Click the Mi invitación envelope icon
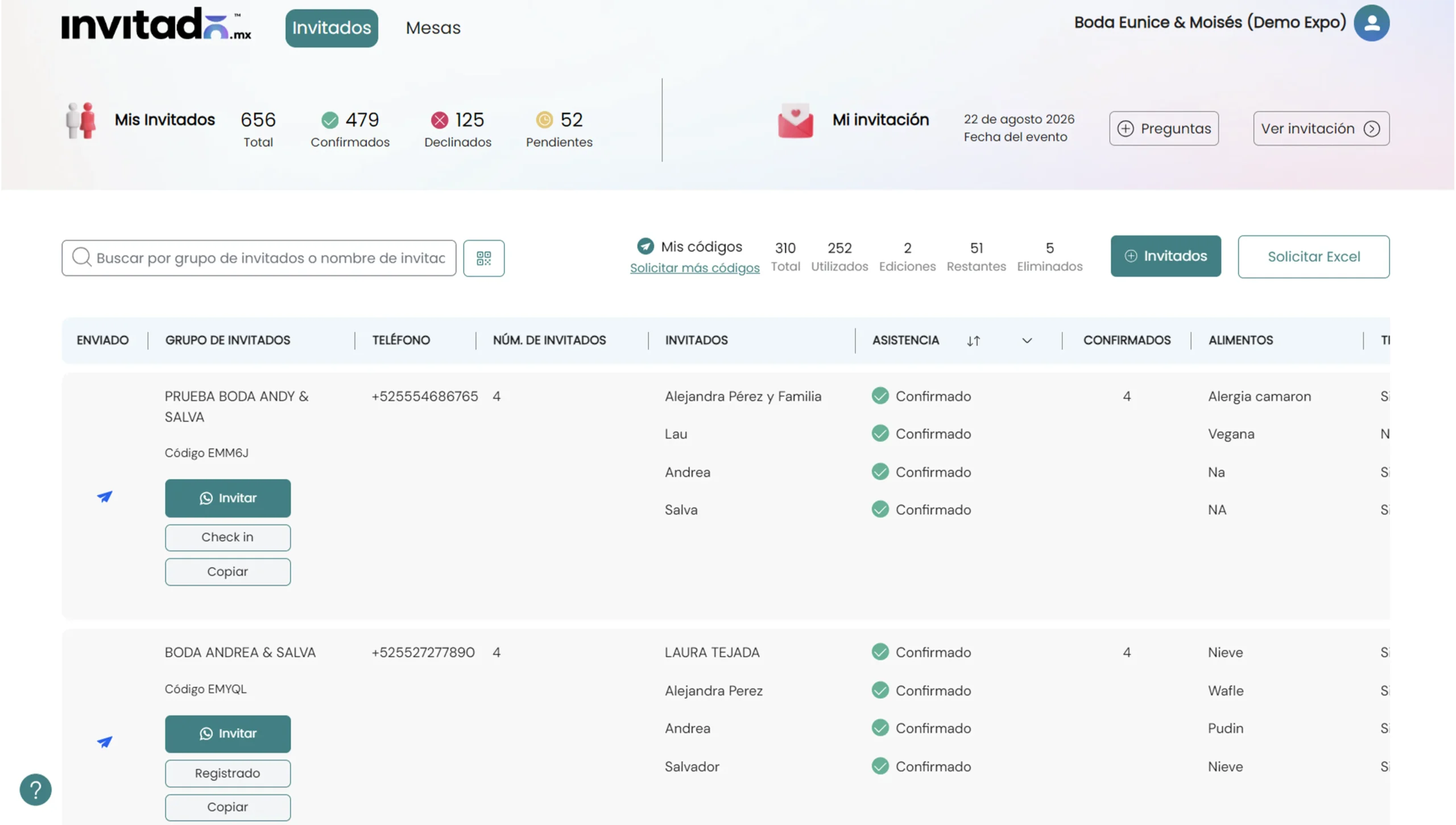1456x825 pixels. pos(795,121)
